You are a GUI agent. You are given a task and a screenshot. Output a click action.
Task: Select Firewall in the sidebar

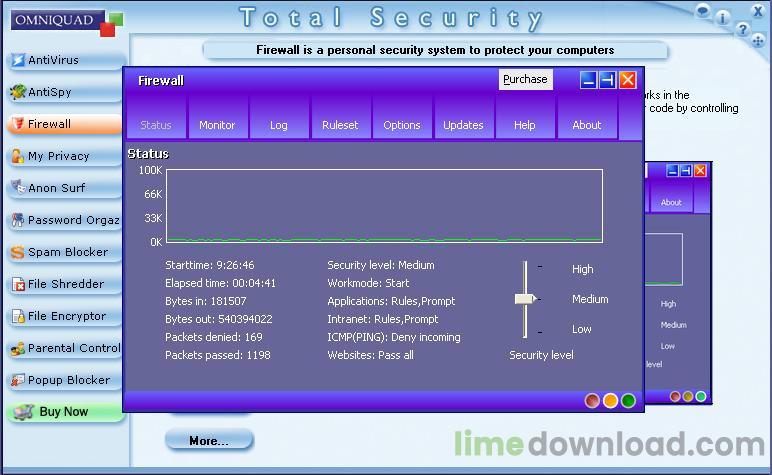(65, 124)
